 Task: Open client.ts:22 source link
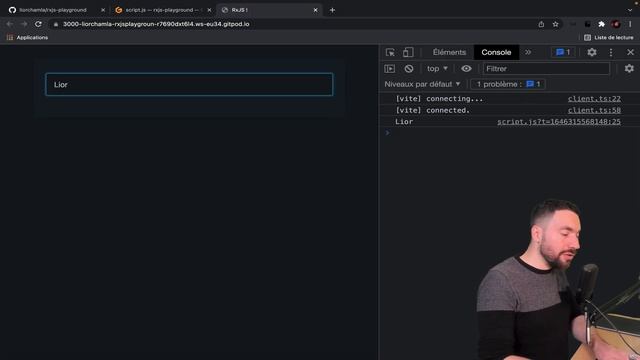(x=594, y=99)
